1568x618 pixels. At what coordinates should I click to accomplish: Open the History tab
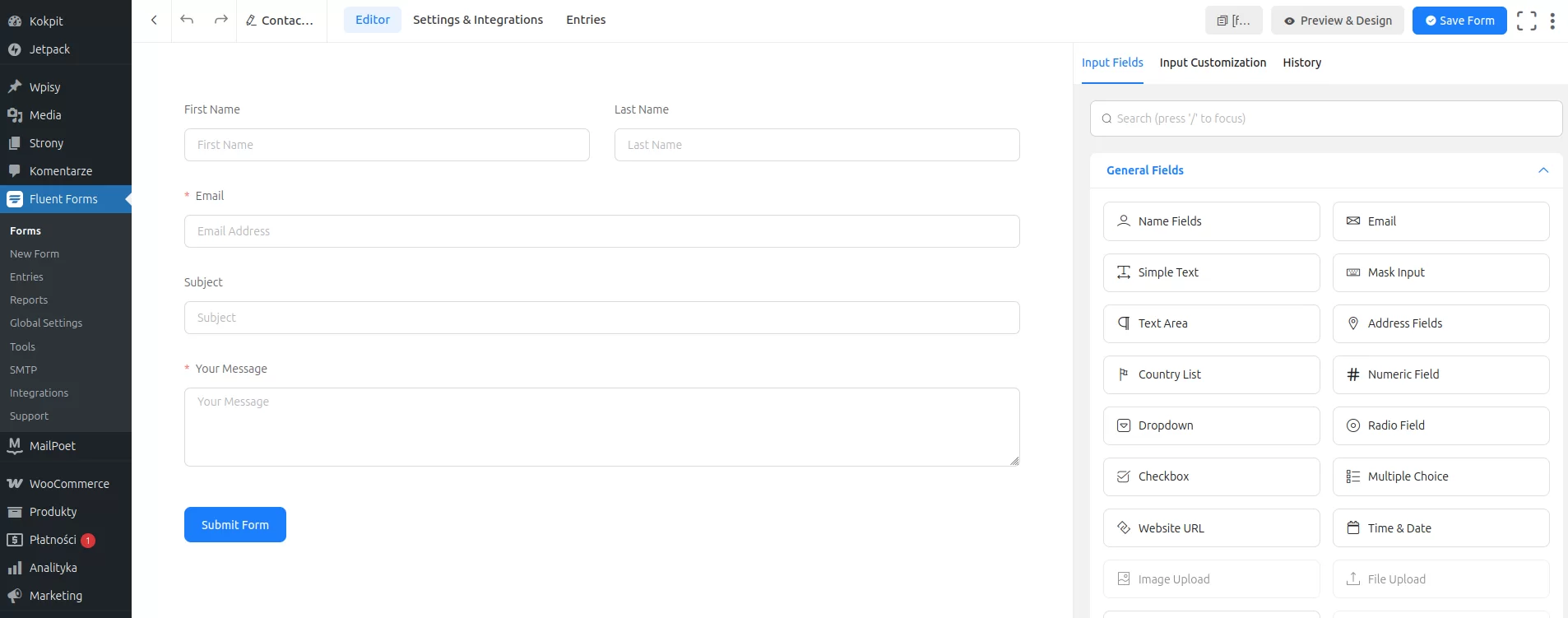1302,63
